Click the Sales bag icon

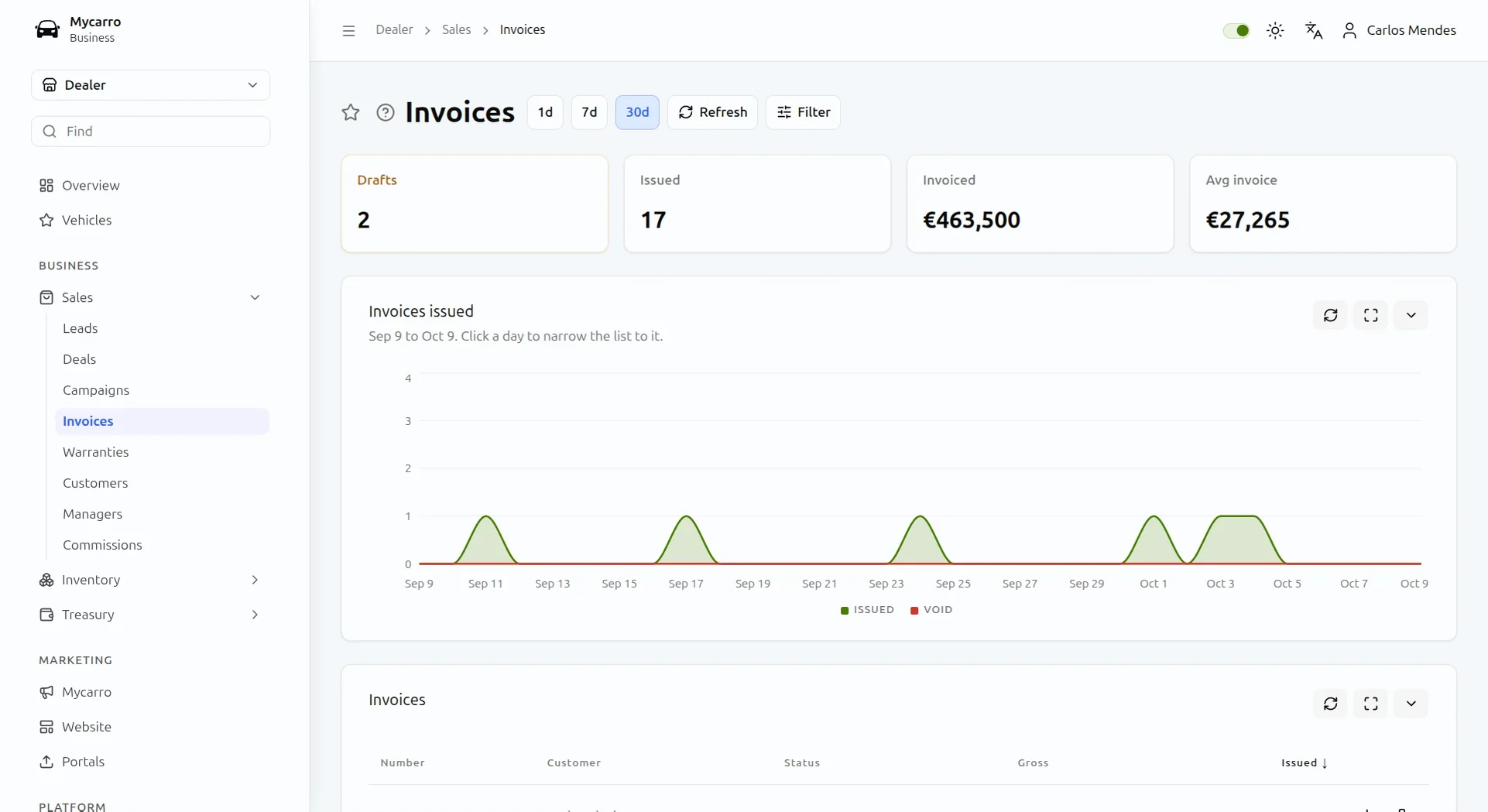[46, 297]
